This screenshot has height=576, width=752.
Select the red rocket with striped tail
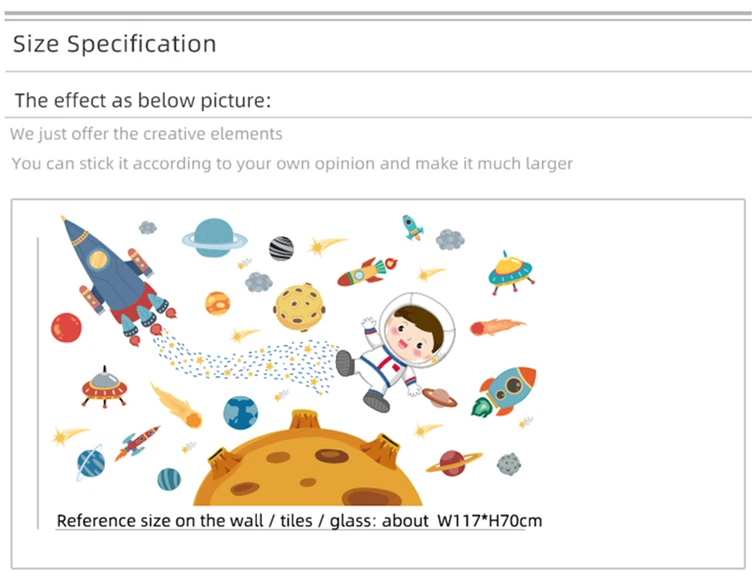367,272
